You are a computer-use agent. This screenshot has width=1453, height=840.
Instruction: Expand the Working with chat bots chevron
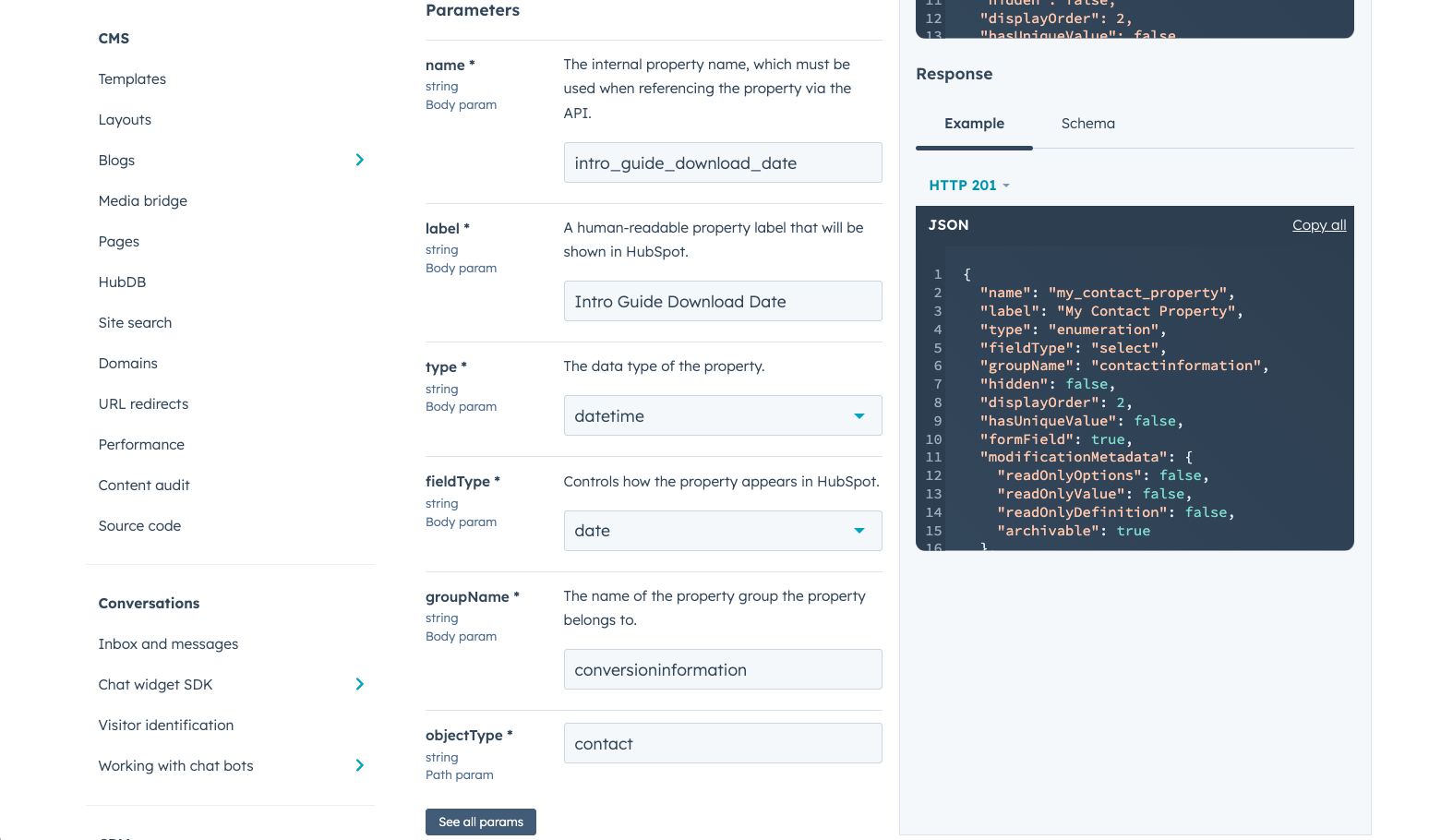click(x=360, y=765)
